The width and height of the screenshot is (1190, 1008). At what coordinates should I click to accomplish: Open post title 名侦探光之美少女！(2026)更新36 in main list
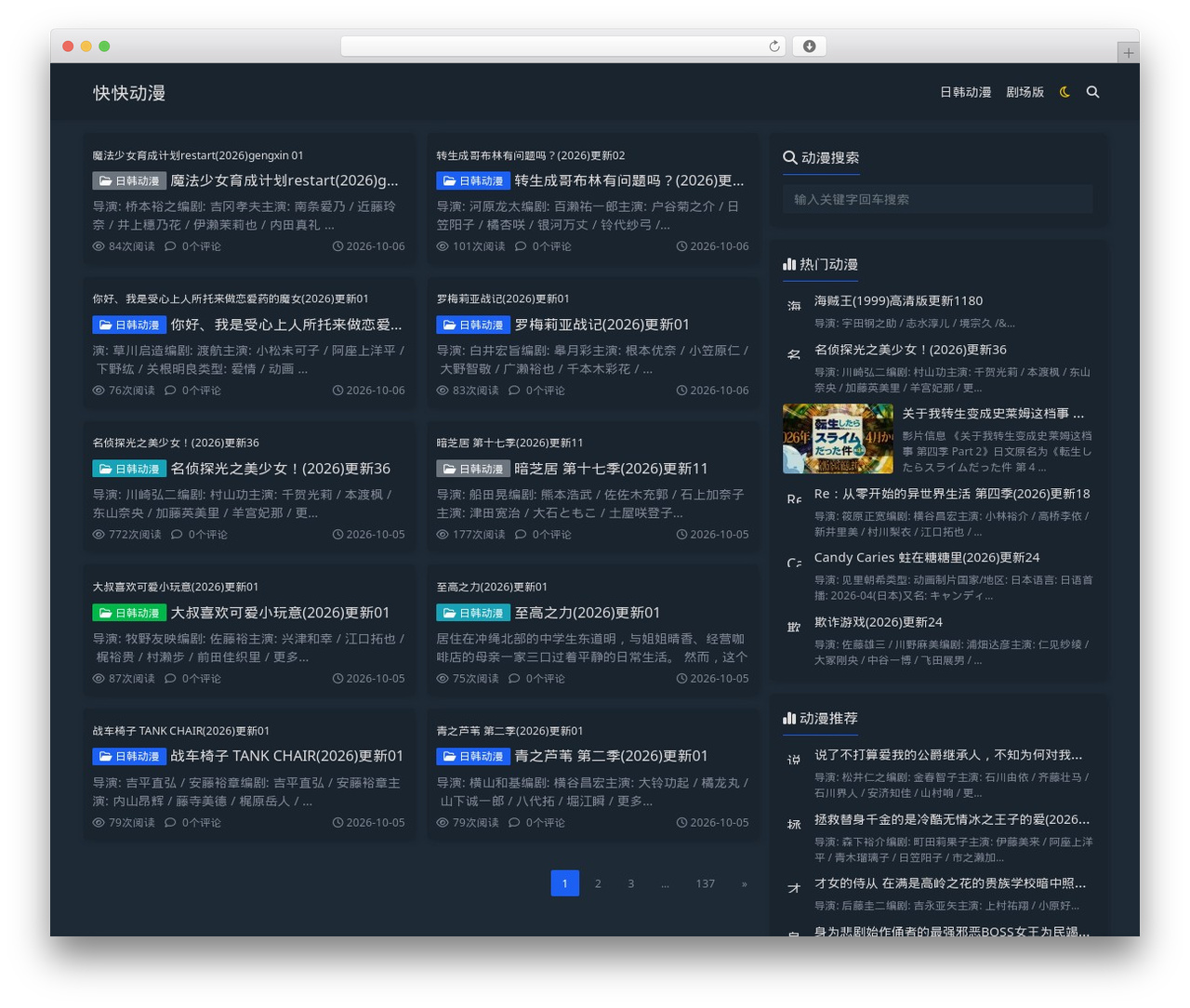click(281, 469)
